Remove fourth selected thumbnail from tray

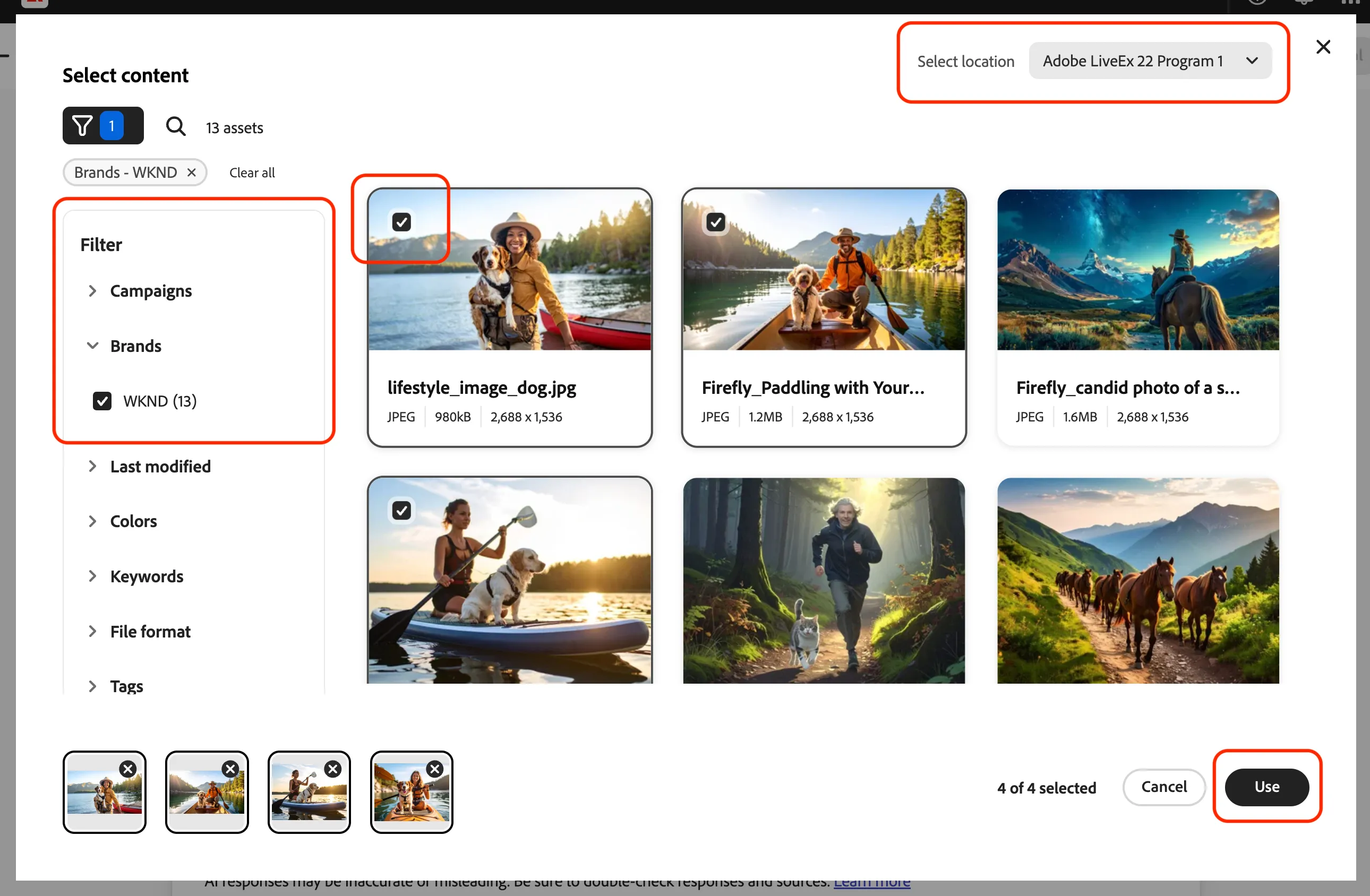coord(435,769)
